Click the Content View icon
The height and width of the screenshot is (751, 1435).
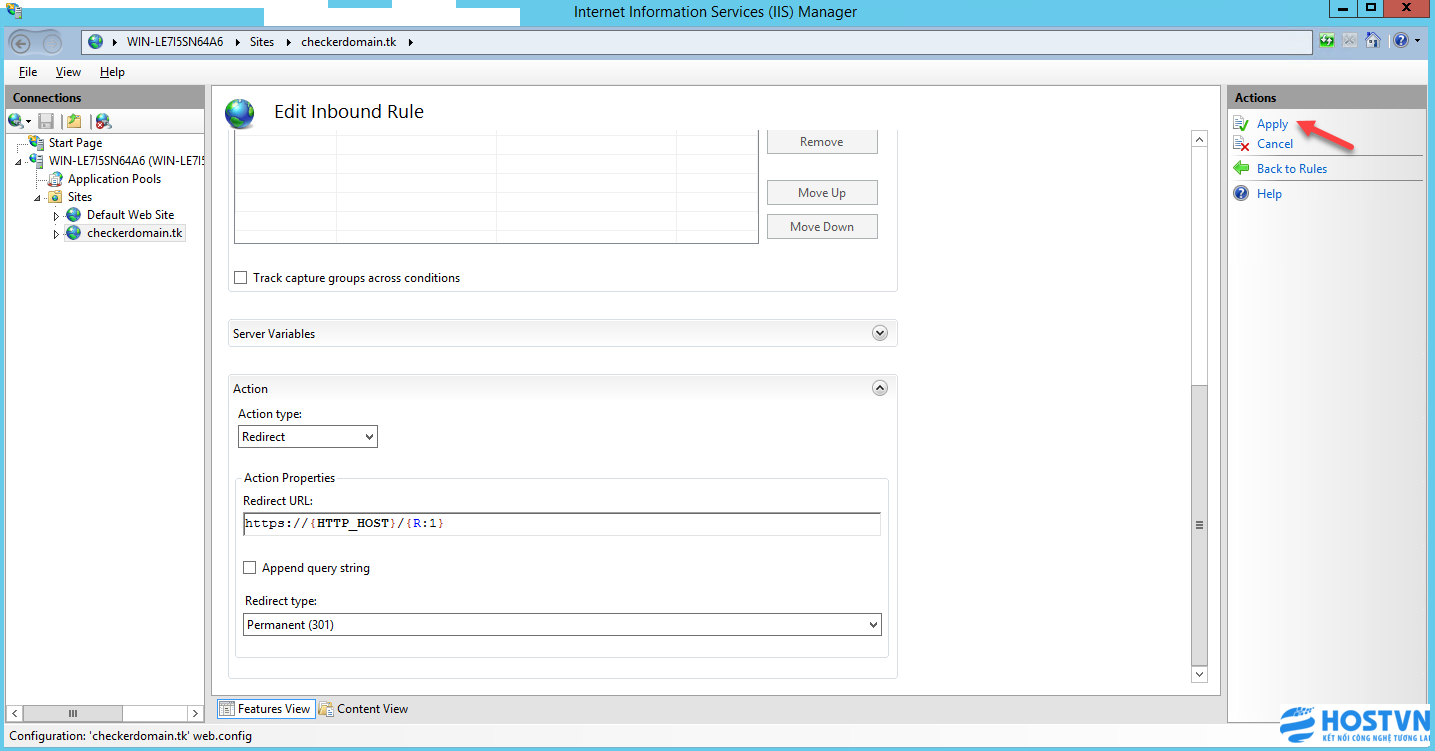(326, 709)
